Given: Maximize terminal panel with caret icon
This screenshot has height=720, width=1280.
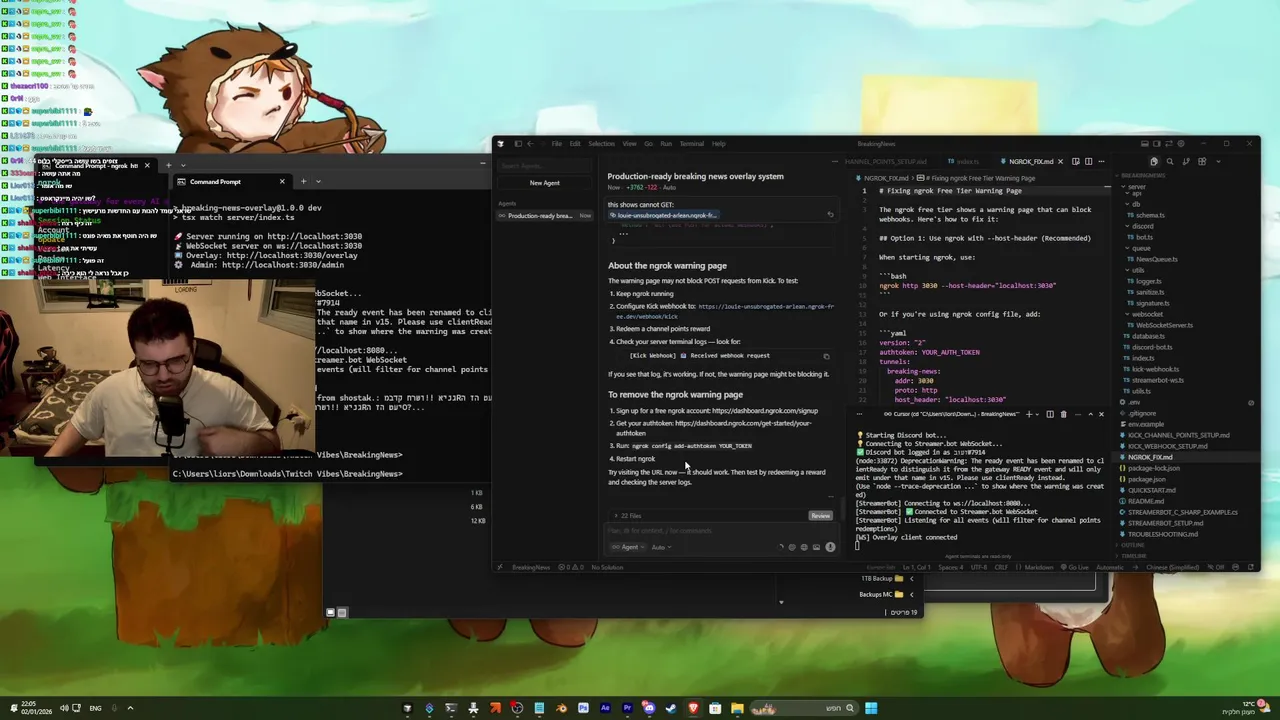Looking at the screenshot, I should click(1090, 414).
